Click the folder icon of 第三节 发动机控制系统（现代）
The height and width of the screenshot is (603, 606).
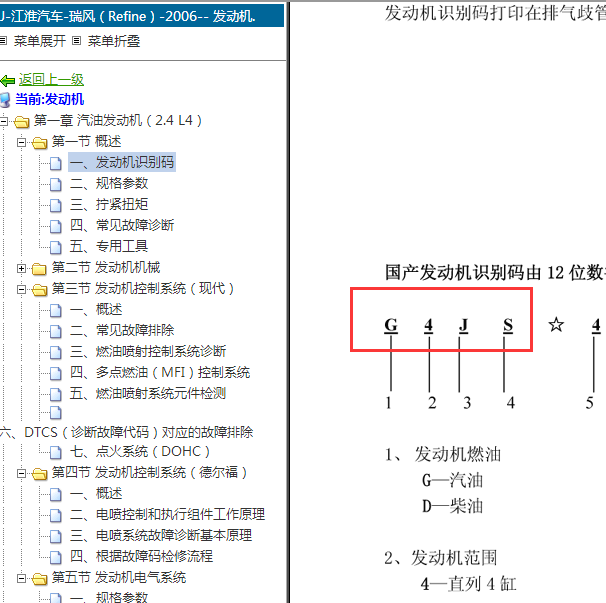click(x=39, y=289)
